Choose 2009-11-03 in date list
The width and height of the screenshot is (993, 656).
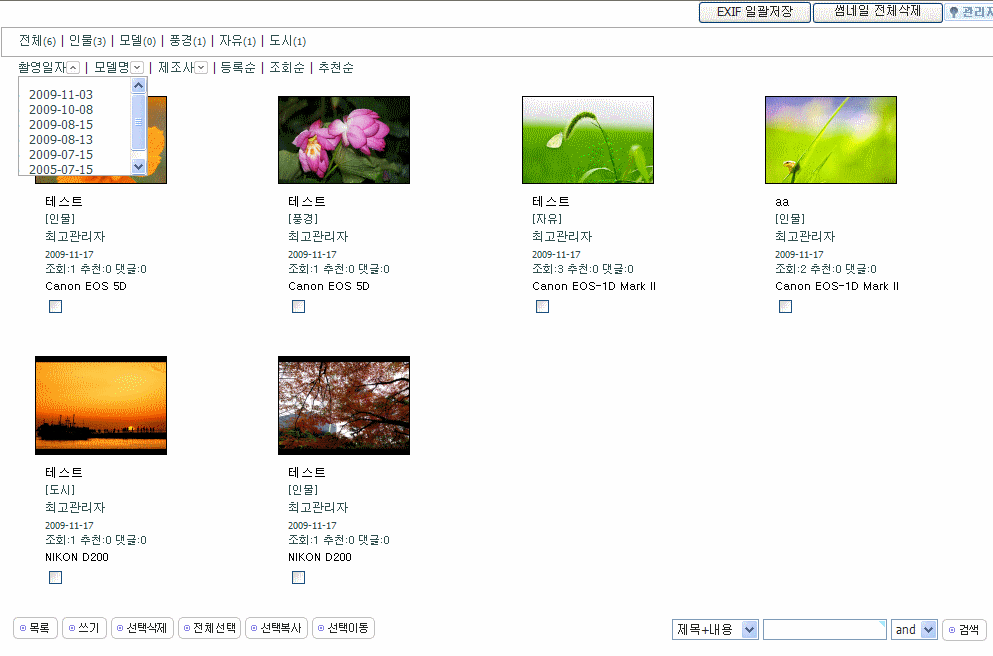[x=61, y=94]
